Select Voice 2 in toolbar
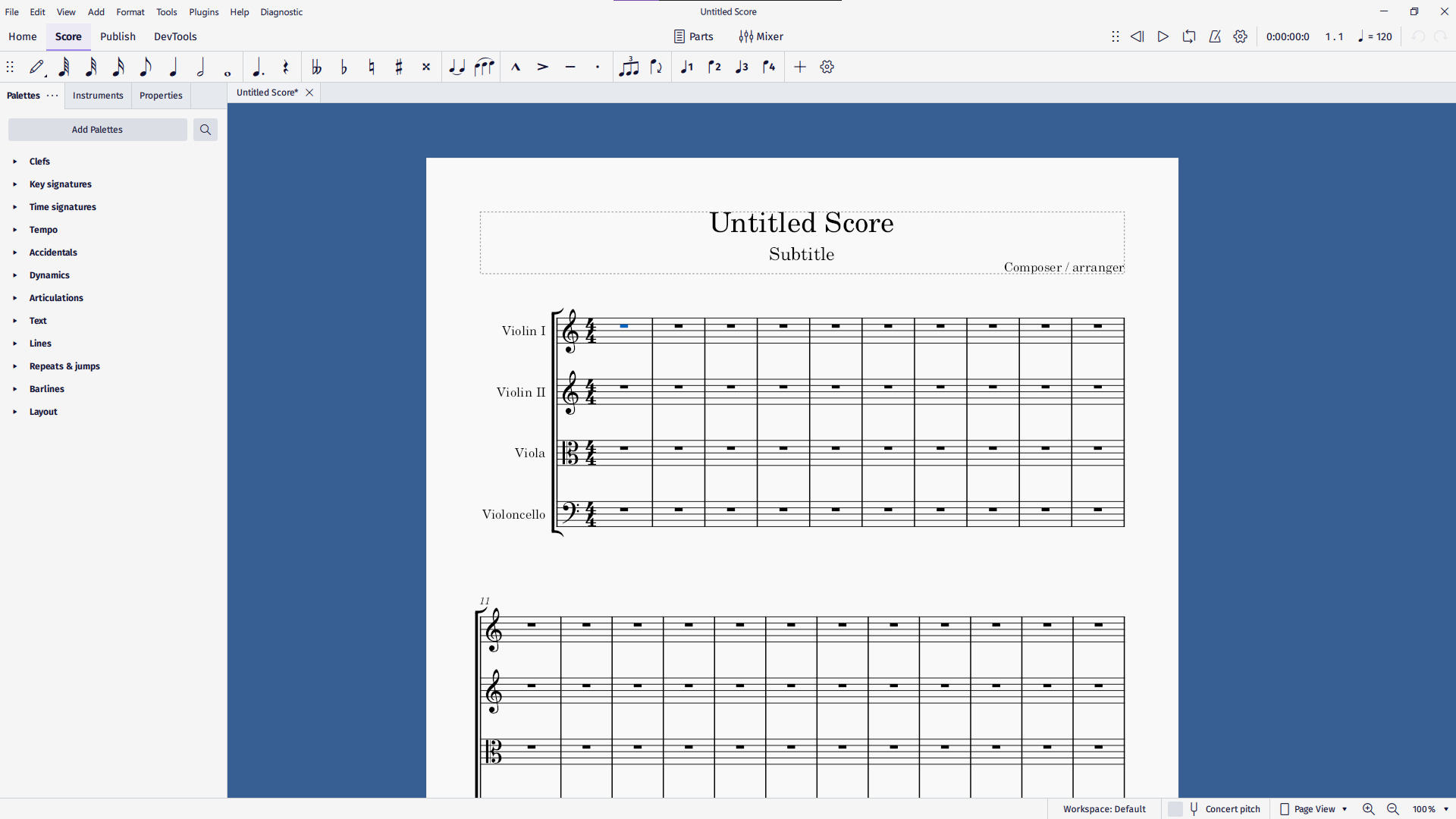Viewport: 1456px width, 819px height. (x=714, y=67)
